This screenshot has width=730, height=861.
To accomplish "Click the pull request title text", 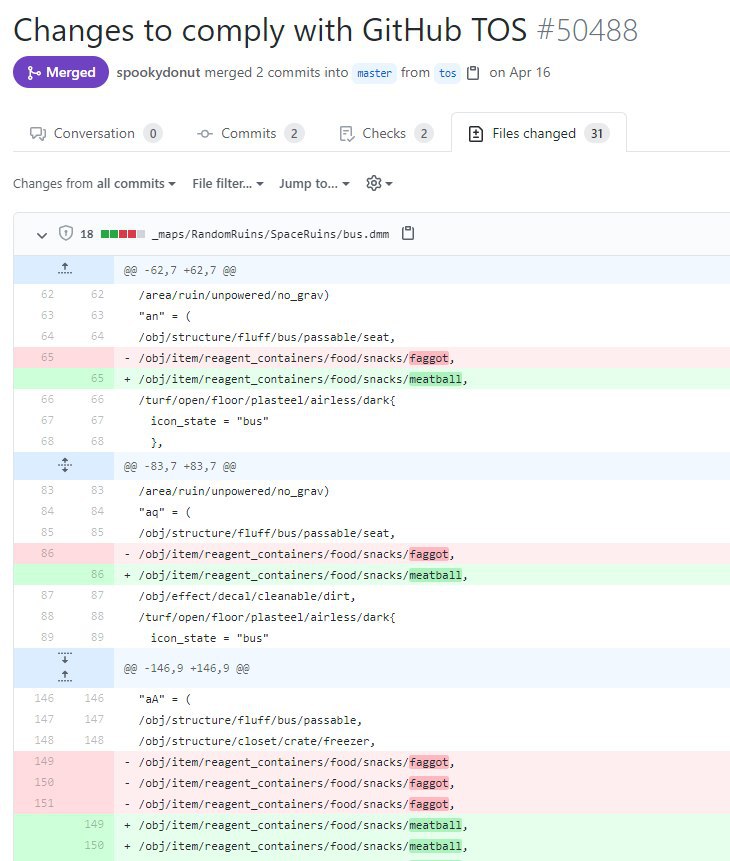I will coord(270,30).
